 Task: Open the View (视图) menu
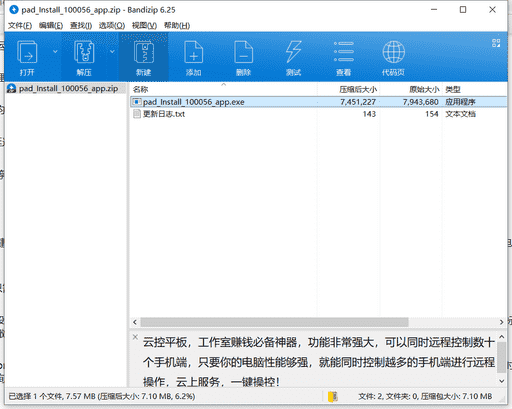coord(144,25)
